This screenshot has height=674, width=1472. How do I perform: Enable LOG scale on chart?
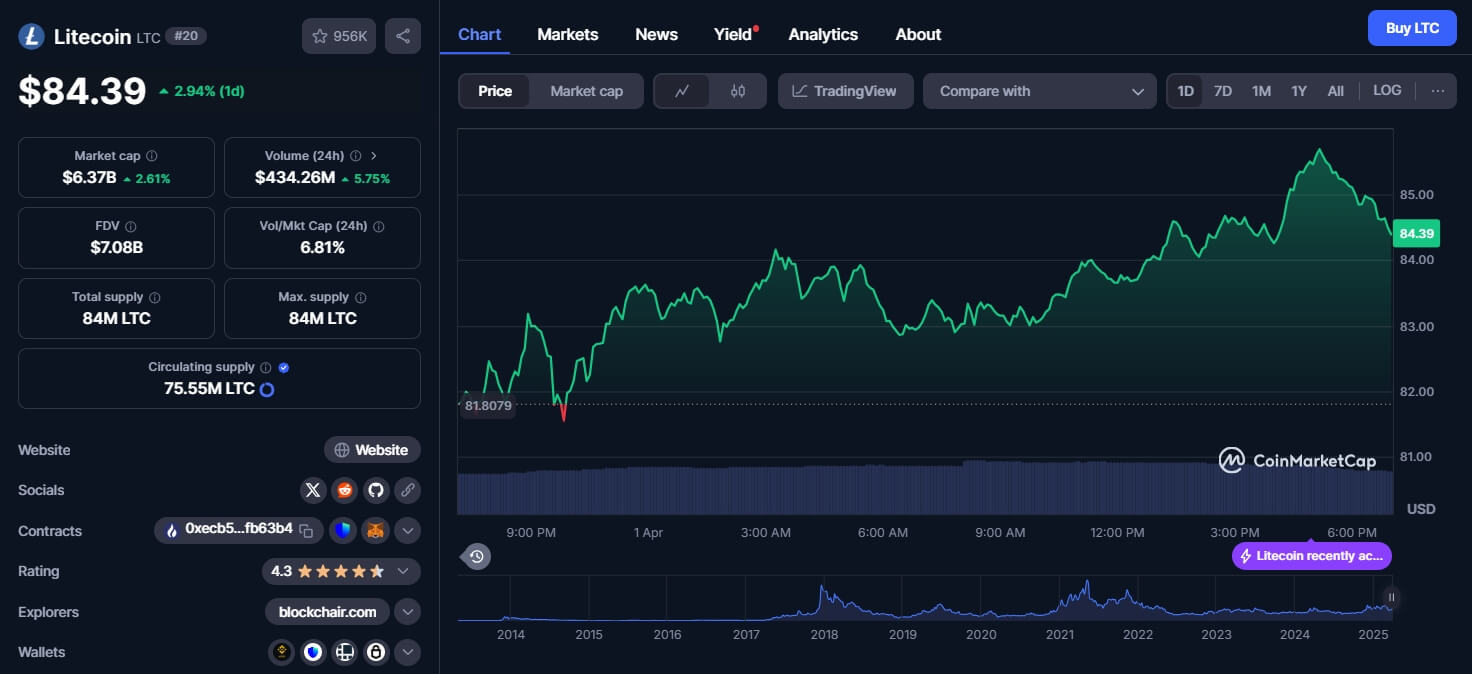(1387, 91)
